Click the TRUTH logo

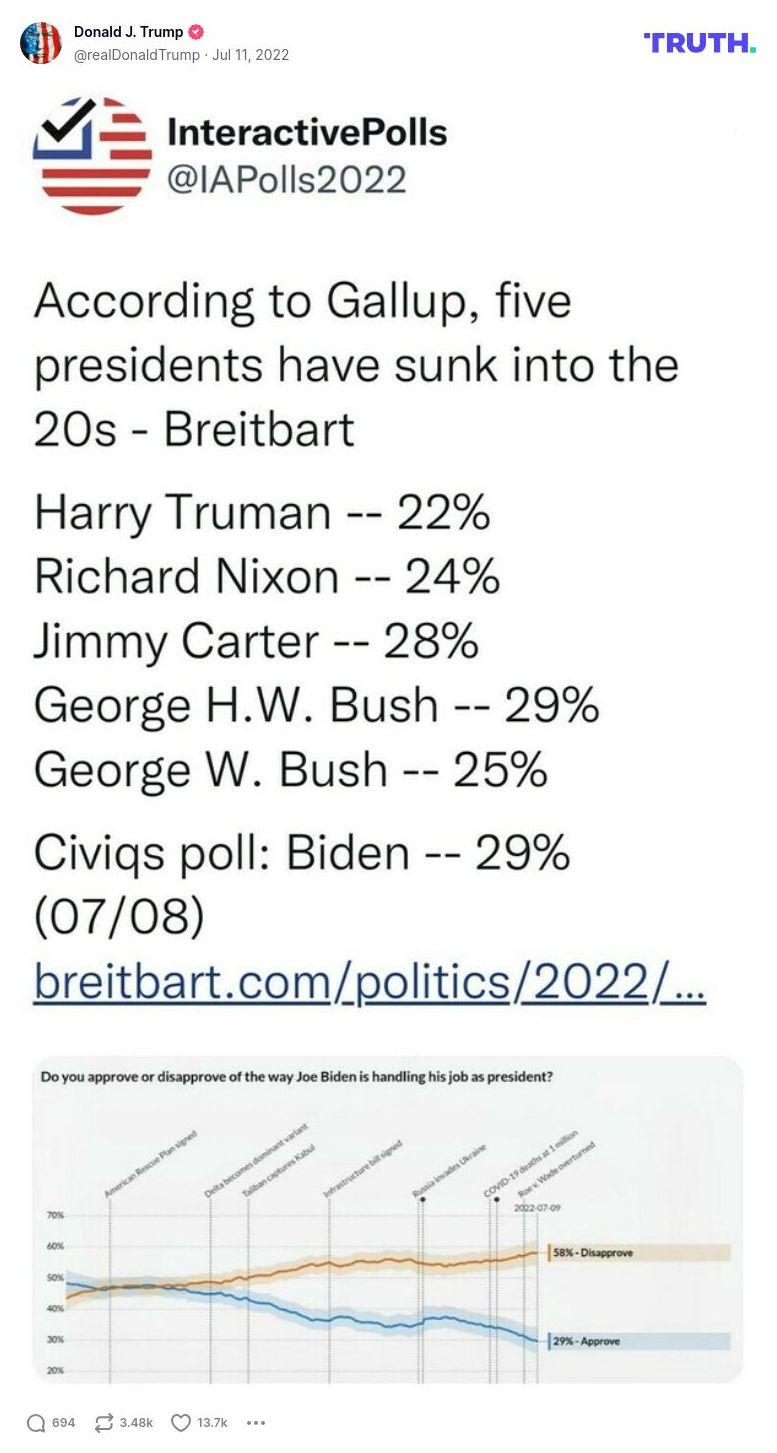(700, 42)
